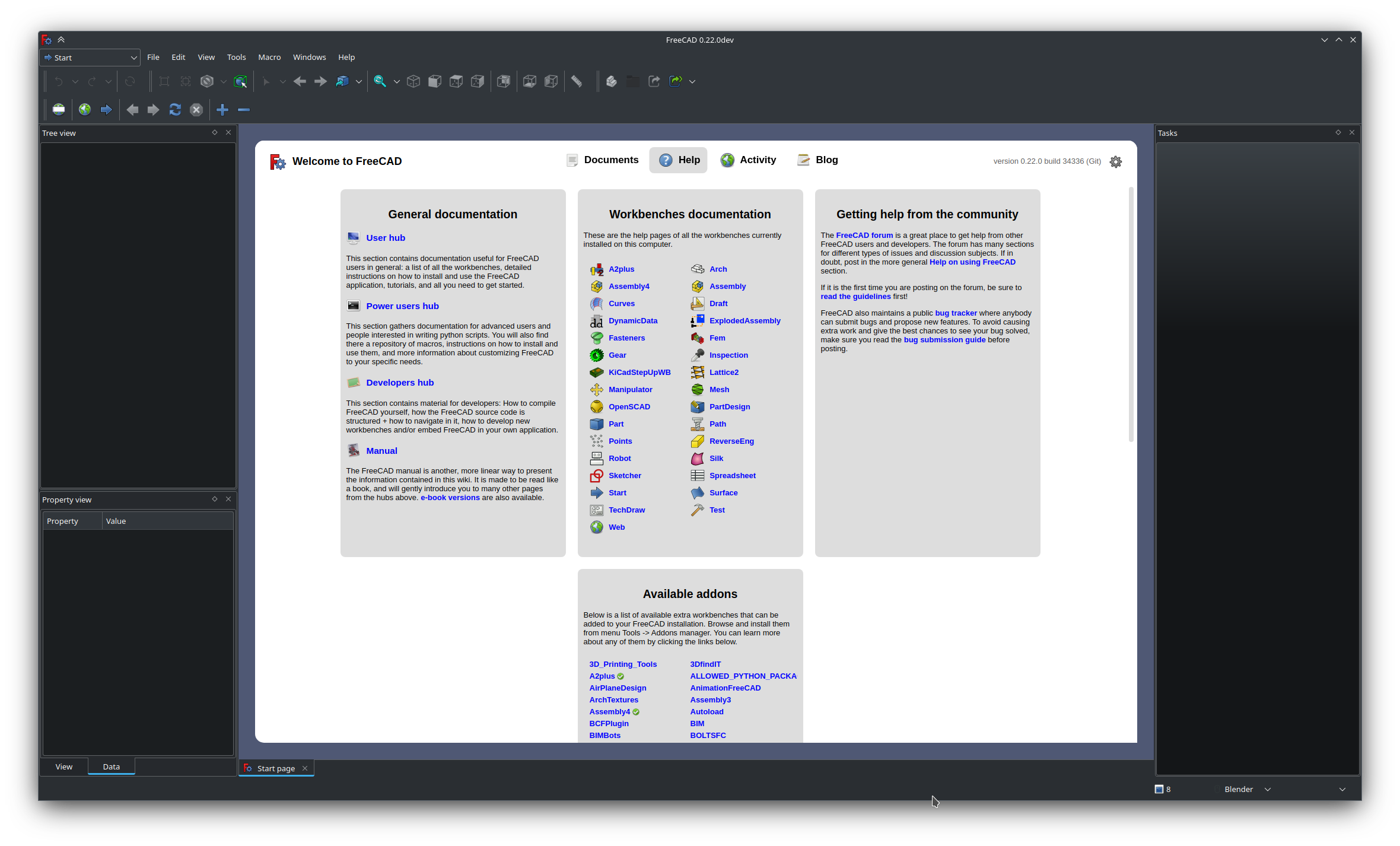
Task: Click the Redo toolbar icon
Action: pyautogui.click(x=91, y=81)
